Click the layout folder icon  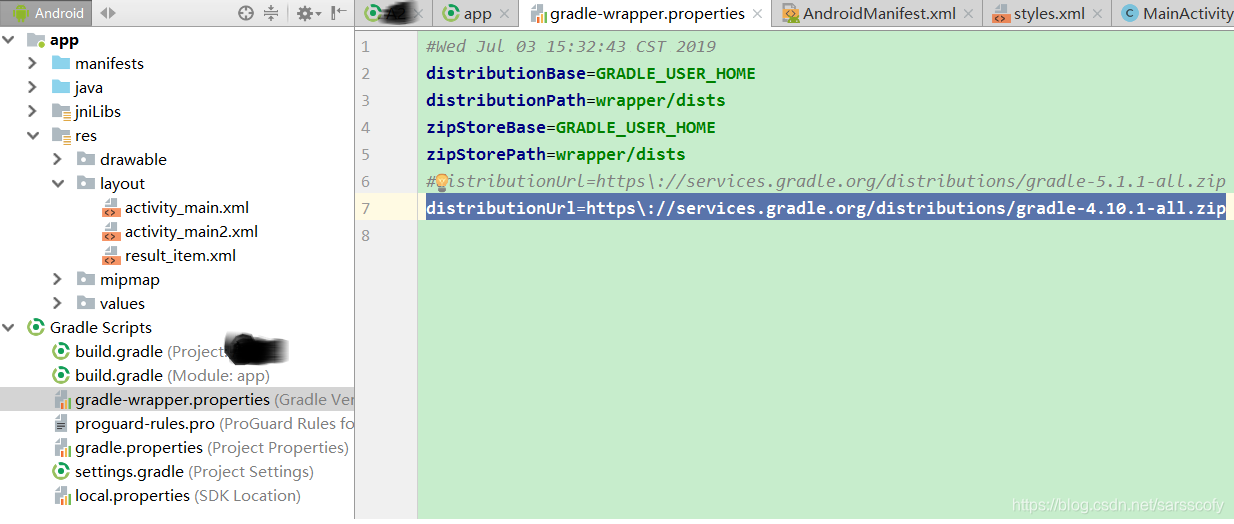[86, 184]
